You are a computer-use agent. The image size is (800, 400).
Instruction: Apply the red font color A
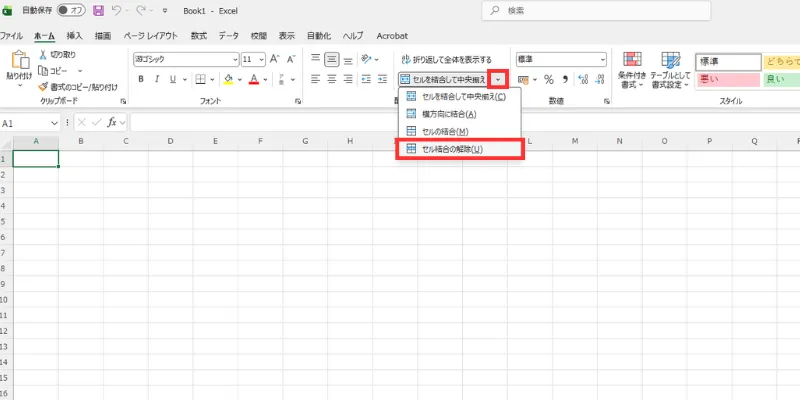[x=254, y=79]
